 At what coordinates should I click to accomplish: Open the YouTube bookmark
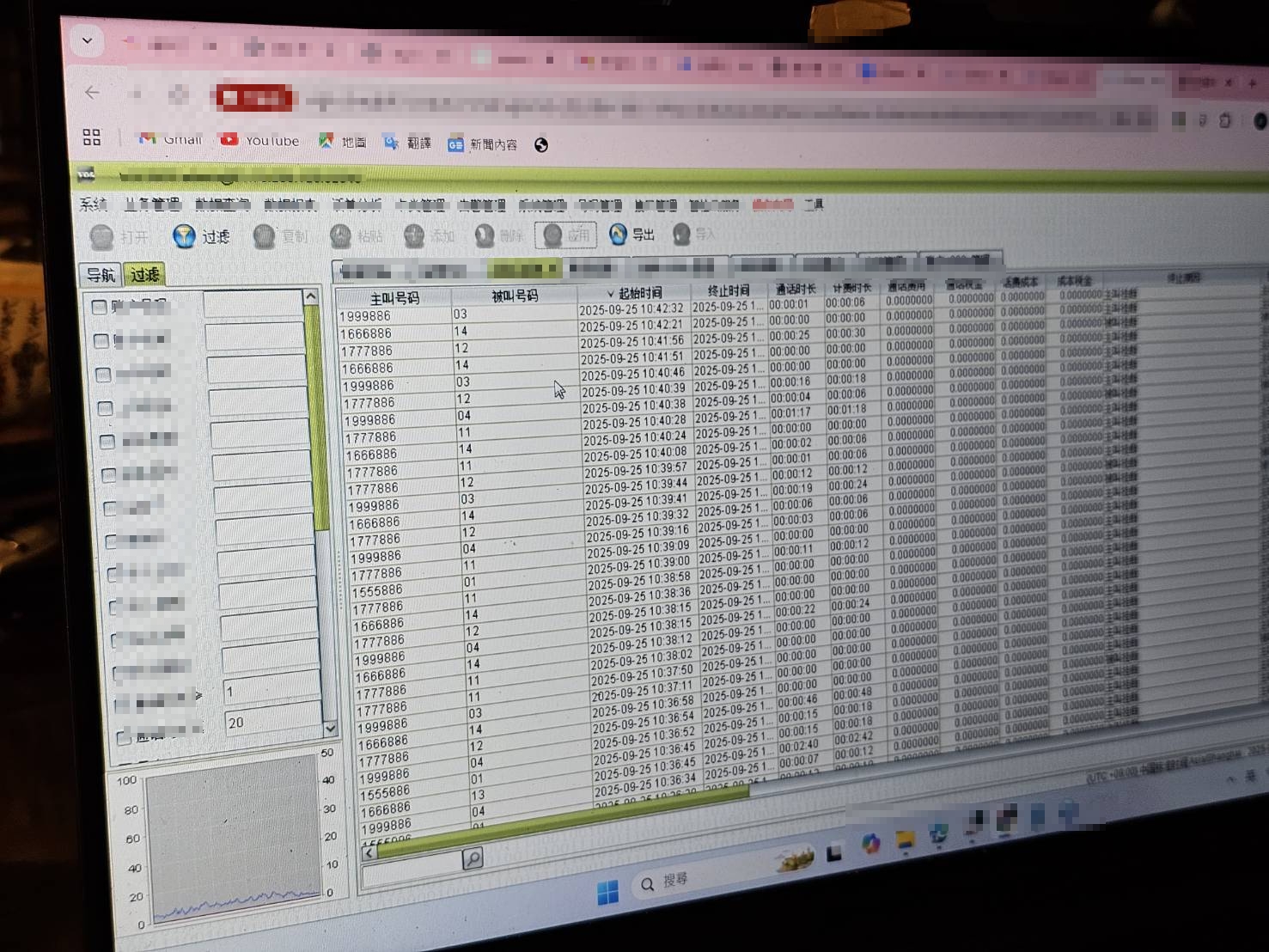260,140
